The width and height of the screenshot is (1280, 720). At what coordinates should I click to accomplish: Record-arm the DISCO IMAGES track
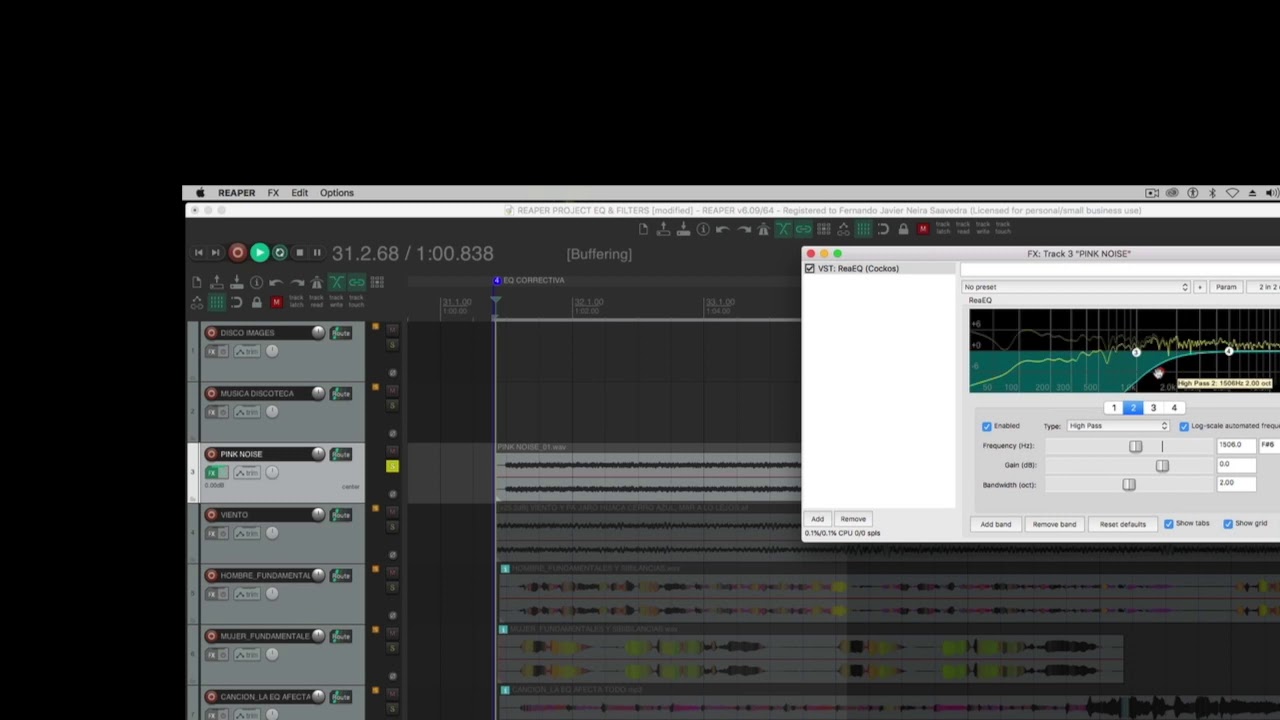211,333
